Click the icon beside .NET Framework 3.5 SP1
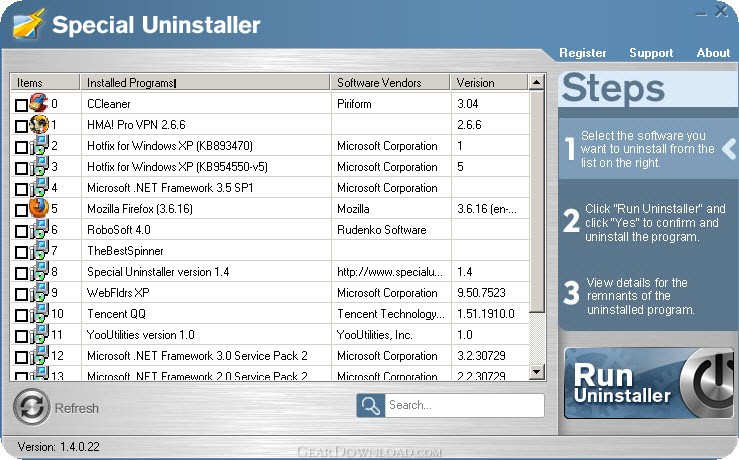The height and width of the screenshot is (460, 739). click(x=39, y=187)
